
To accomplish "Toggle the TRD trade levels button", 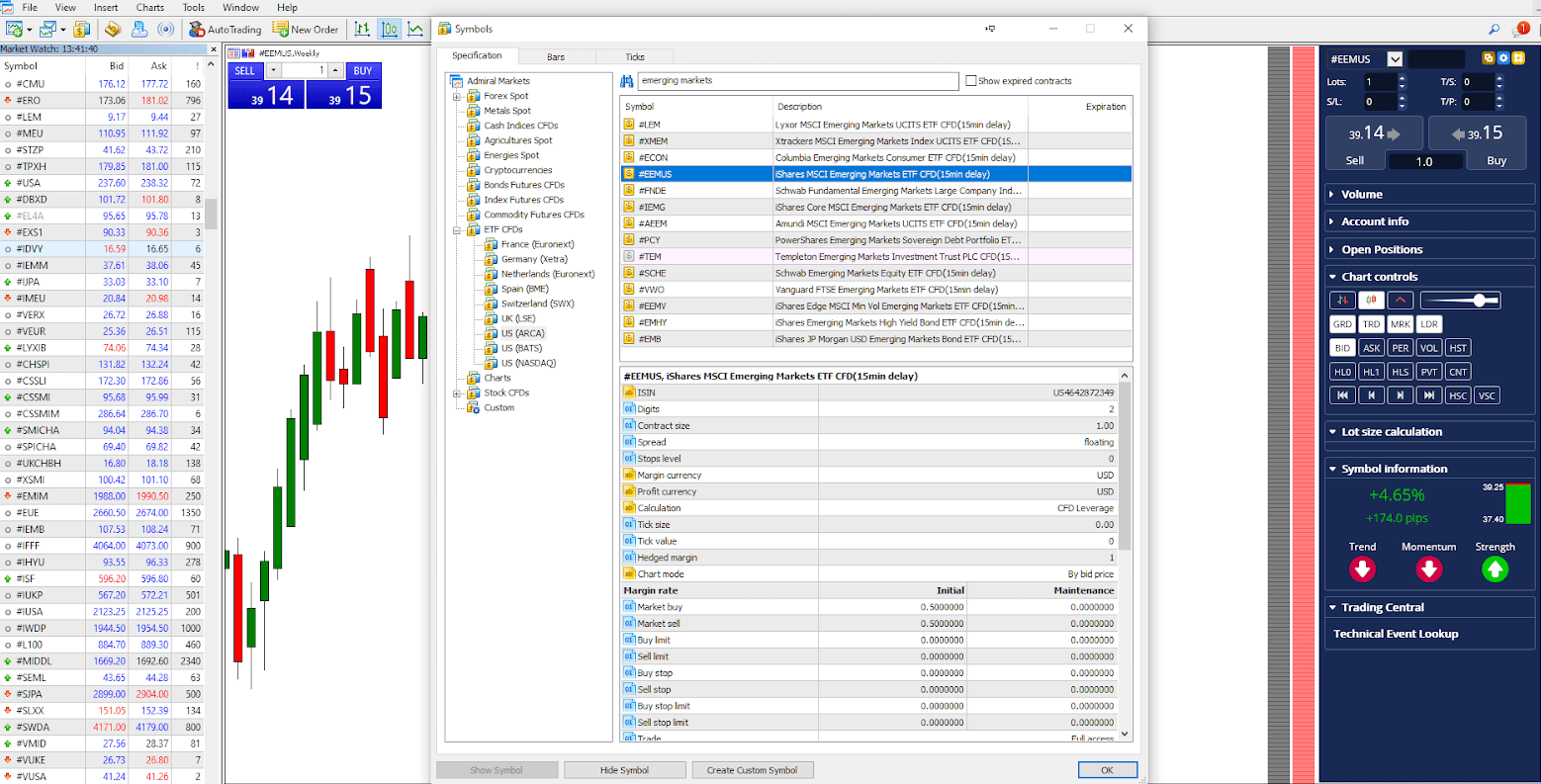I will tap(1371, 324).
